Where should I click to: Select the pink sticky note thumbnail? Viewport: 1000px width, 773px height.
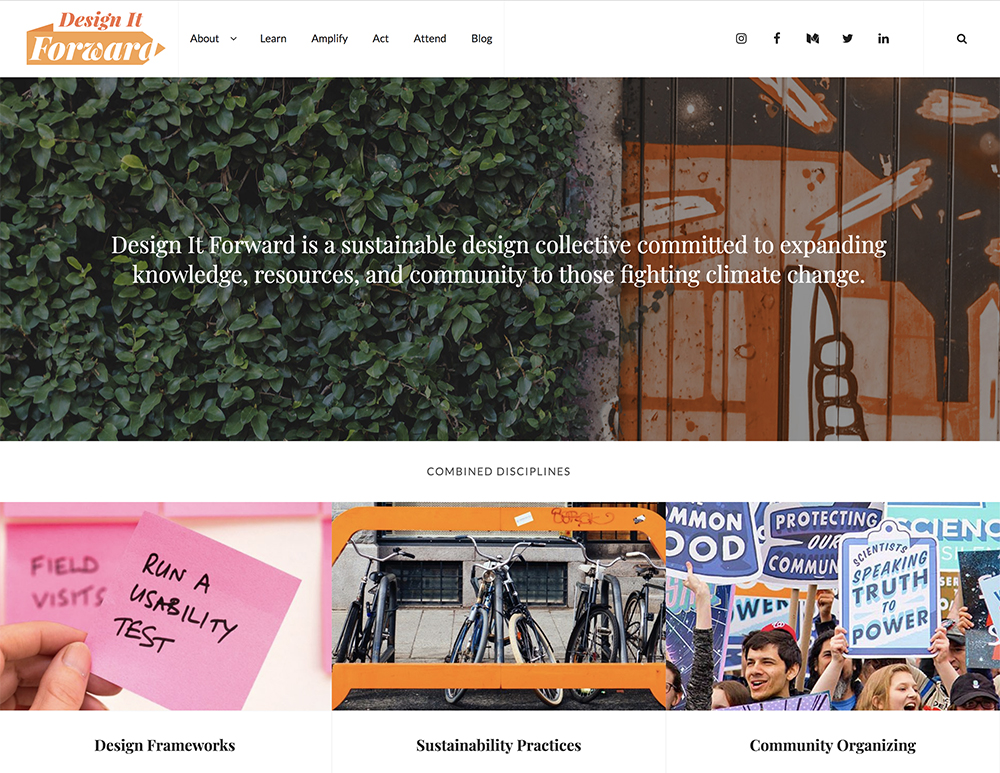[x=165, y=606]
